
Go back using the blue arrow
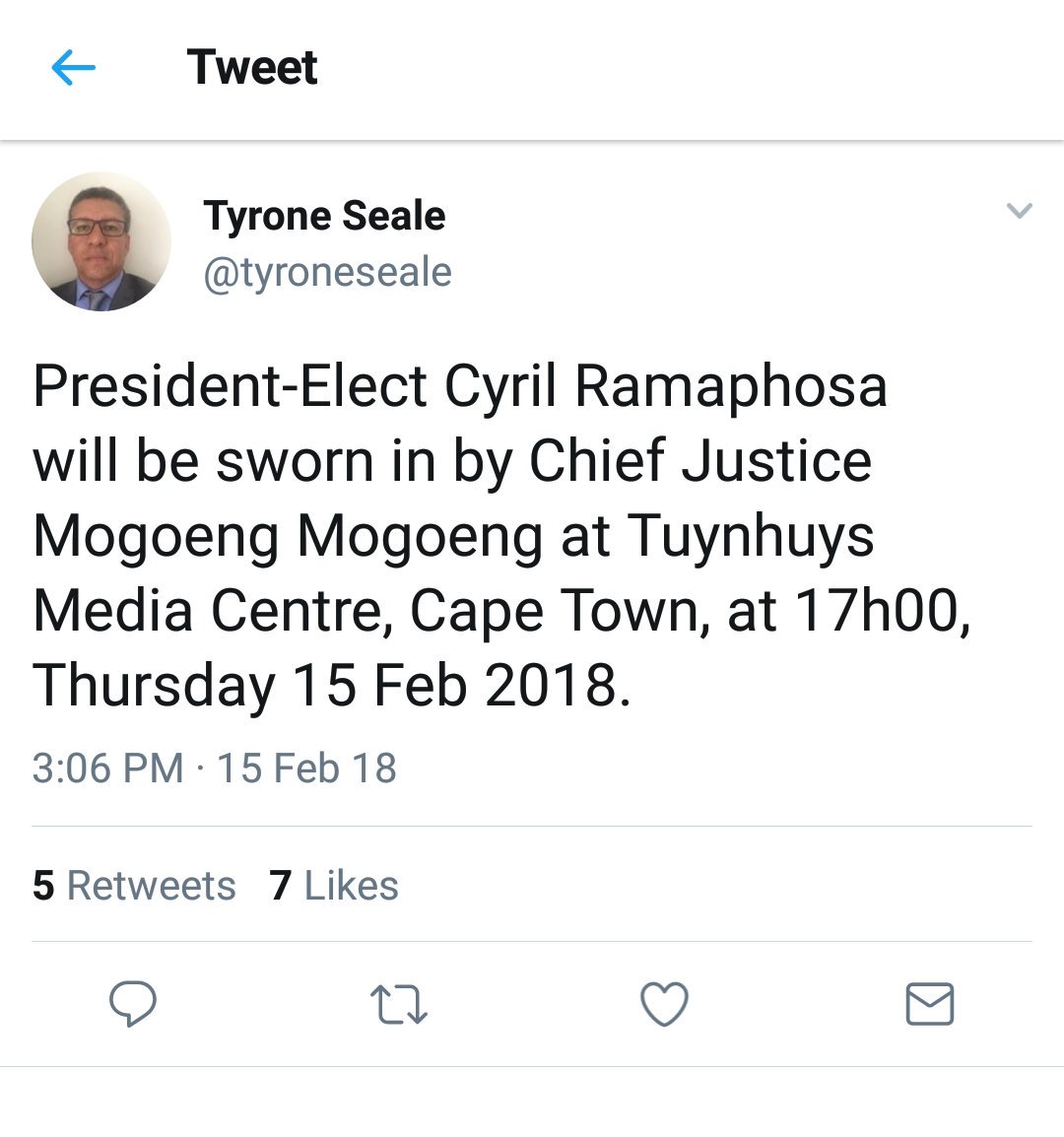click(73, 68)
